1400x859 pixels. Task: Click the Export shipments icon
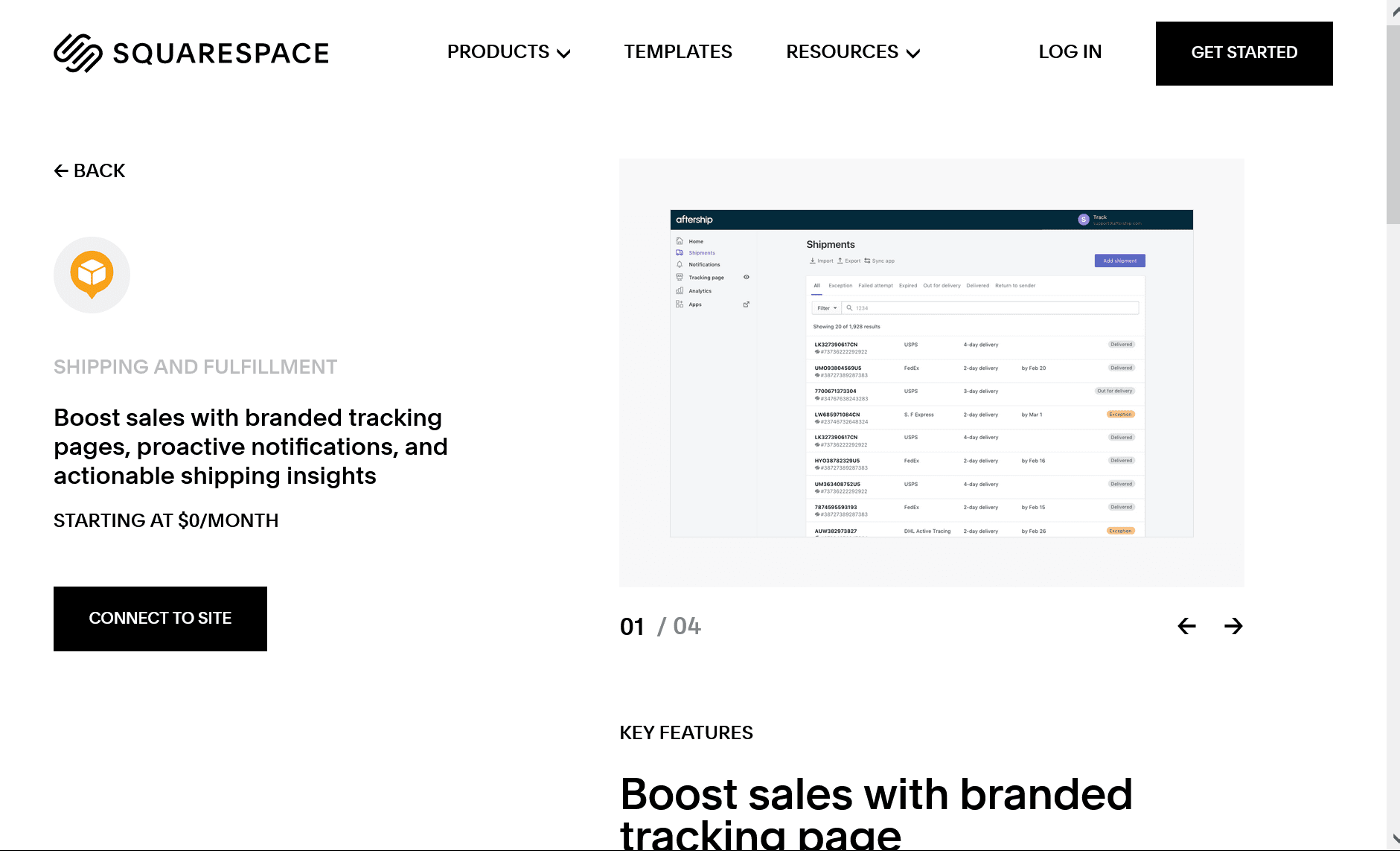(840, 261)
